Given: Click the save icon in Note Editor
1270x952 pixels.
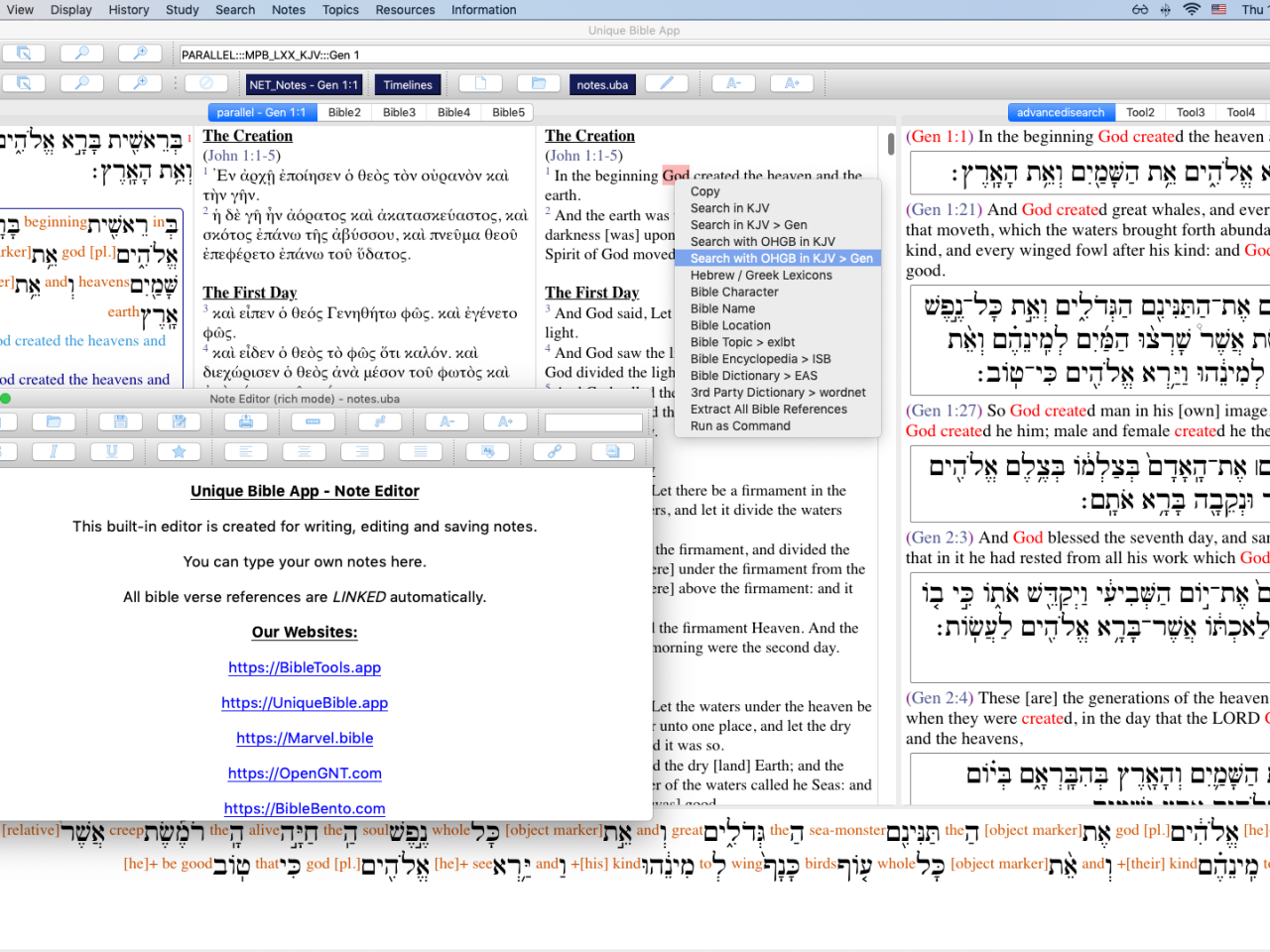Looking at the screenshot, I should click(120, 421).
